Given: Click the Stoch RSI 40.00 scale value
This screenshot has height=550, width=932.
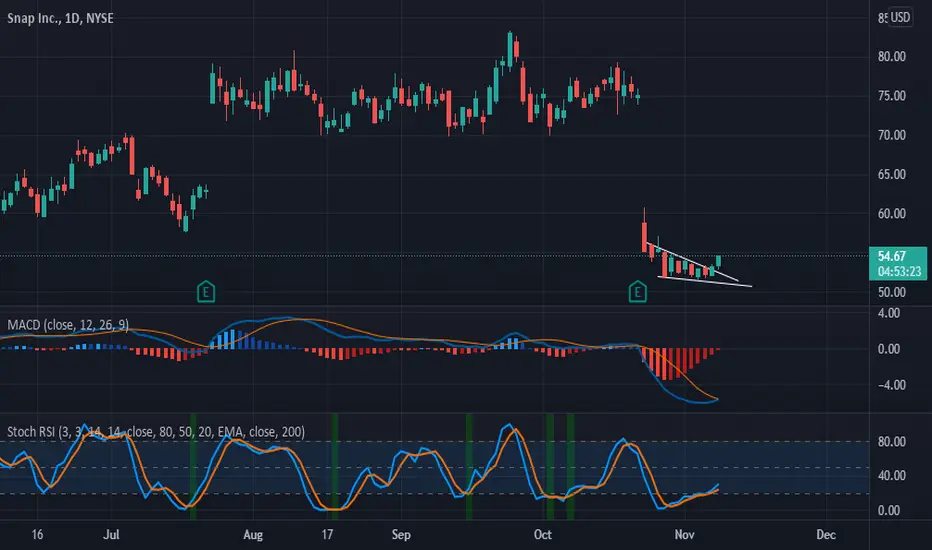Looking at the screenshot, I should [x=892, y=475].
